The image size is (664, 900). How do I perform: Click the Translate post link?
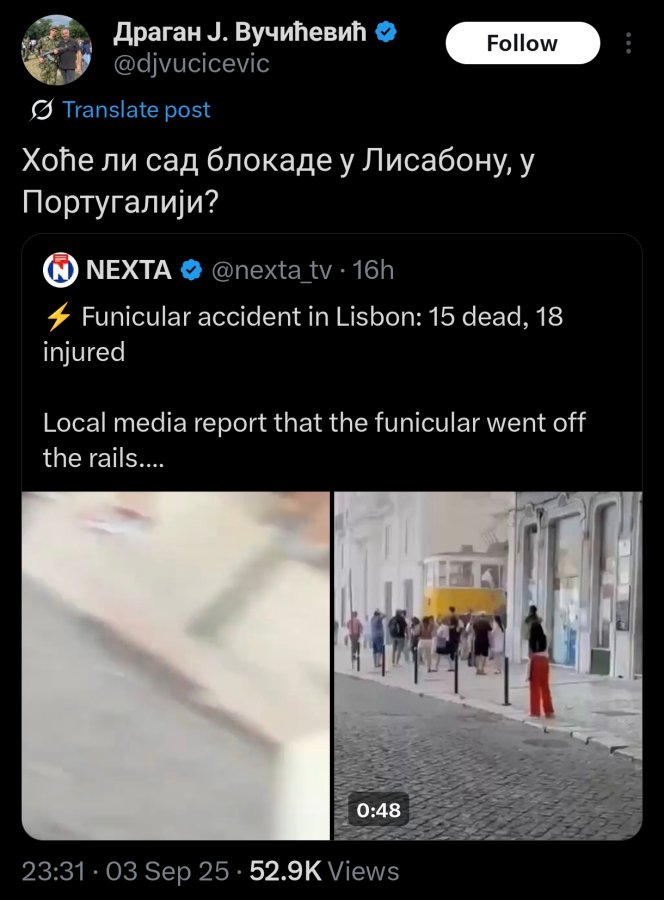136,110
